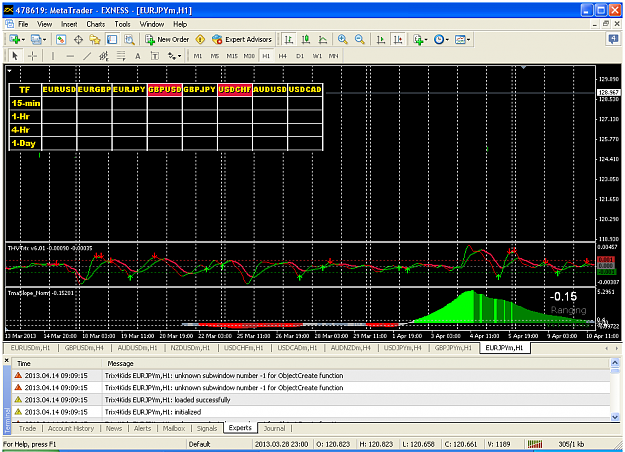Screen dimensions: 625x452
Task: Open the Templates icon
Action: [460, 39]
